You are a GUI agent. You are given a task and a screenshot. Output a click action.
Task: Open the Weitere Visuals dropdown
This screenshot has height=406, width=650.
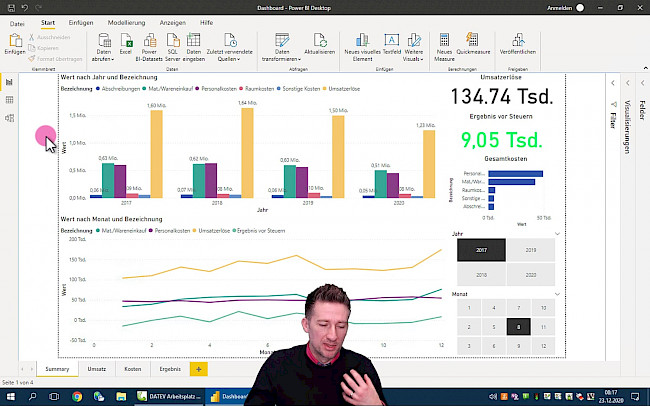(413, 56)
